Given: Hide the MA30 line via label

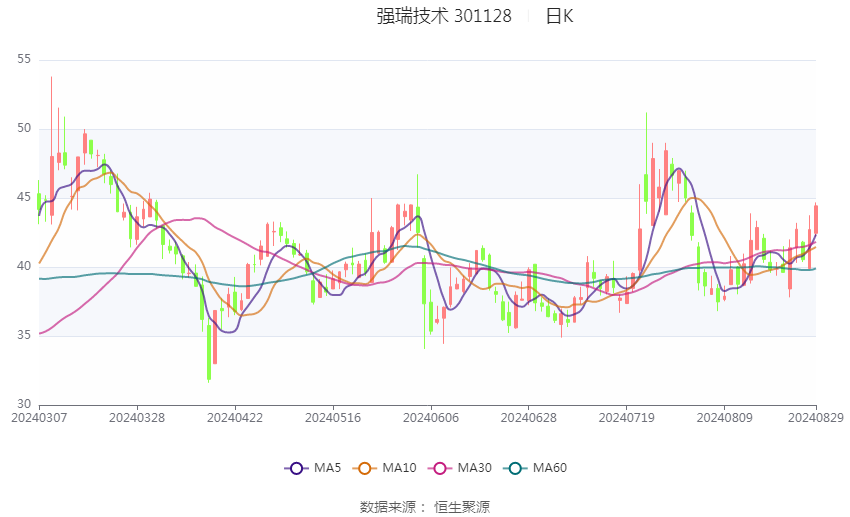Looking at the screenshot, I should click(474, 468).
